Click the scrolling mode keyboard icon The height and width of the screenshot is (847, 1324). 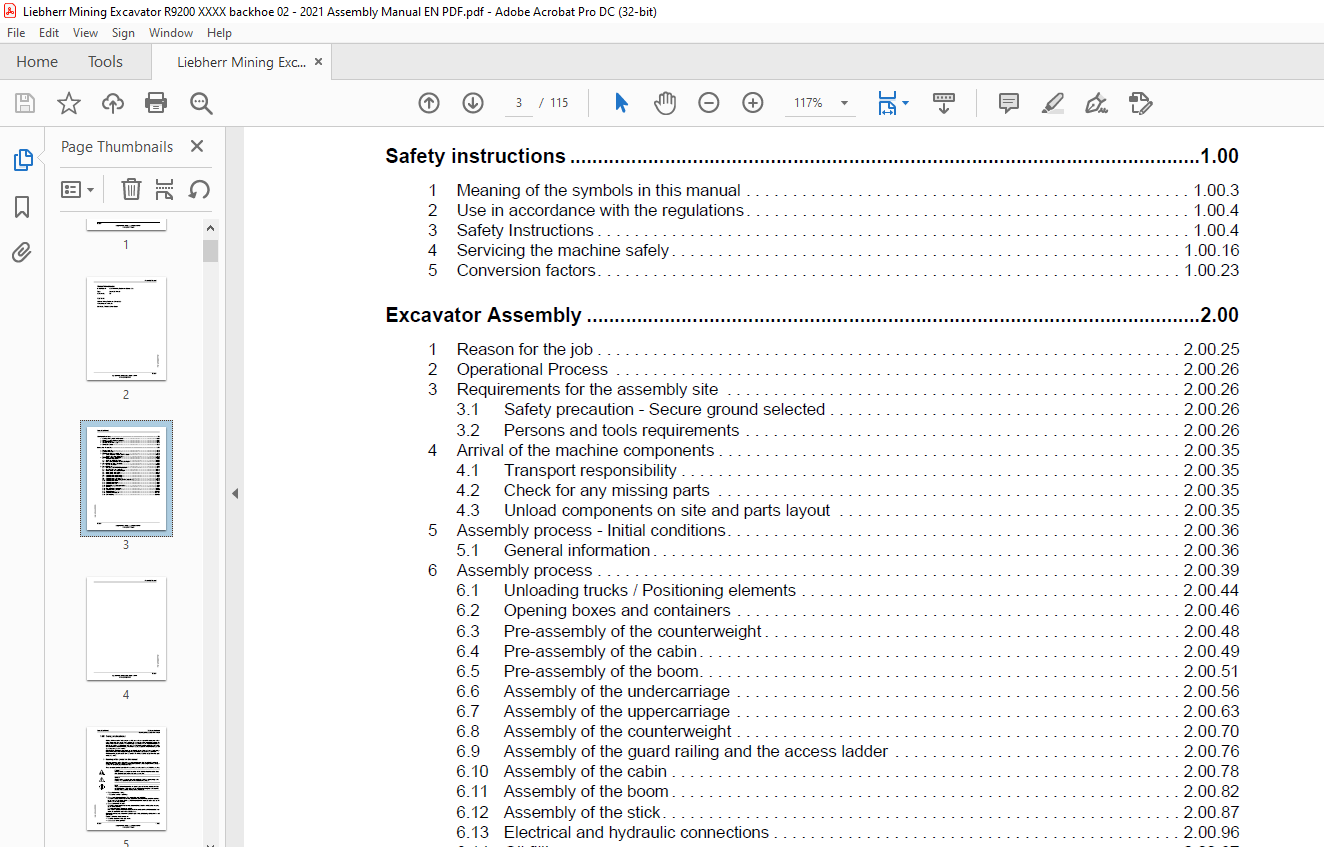coord(944,103)
